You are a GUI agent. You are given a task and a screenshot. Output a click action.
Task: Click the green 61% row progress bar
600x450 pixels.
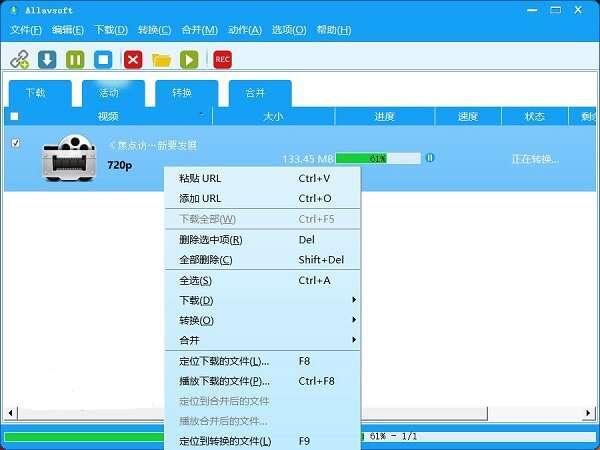pyautogui.click(x=378, y=158)
